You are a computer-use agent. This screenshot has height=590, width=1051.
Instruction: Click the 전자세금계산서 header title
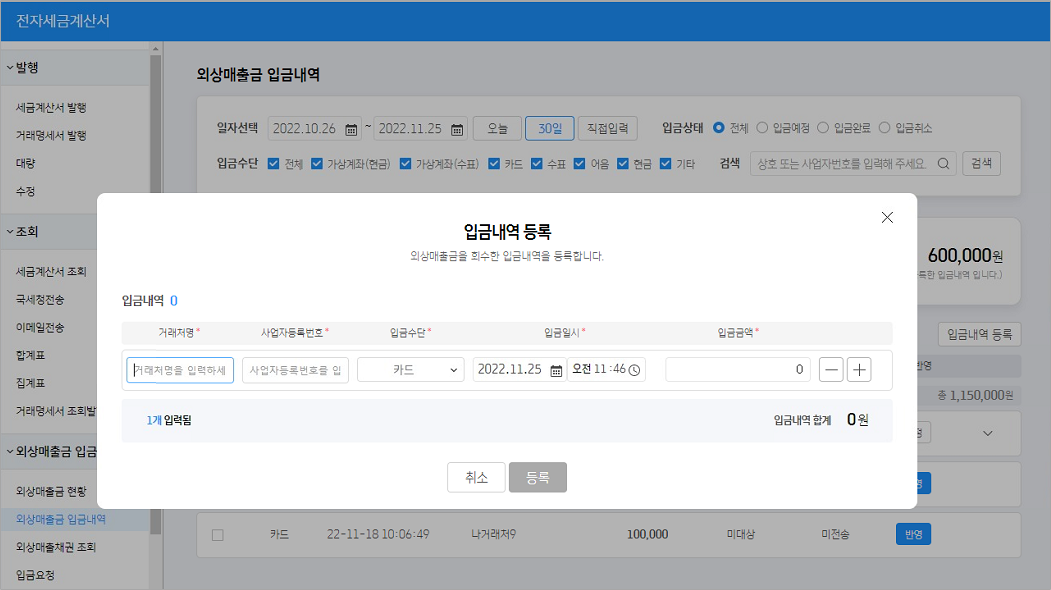[62, 21]
